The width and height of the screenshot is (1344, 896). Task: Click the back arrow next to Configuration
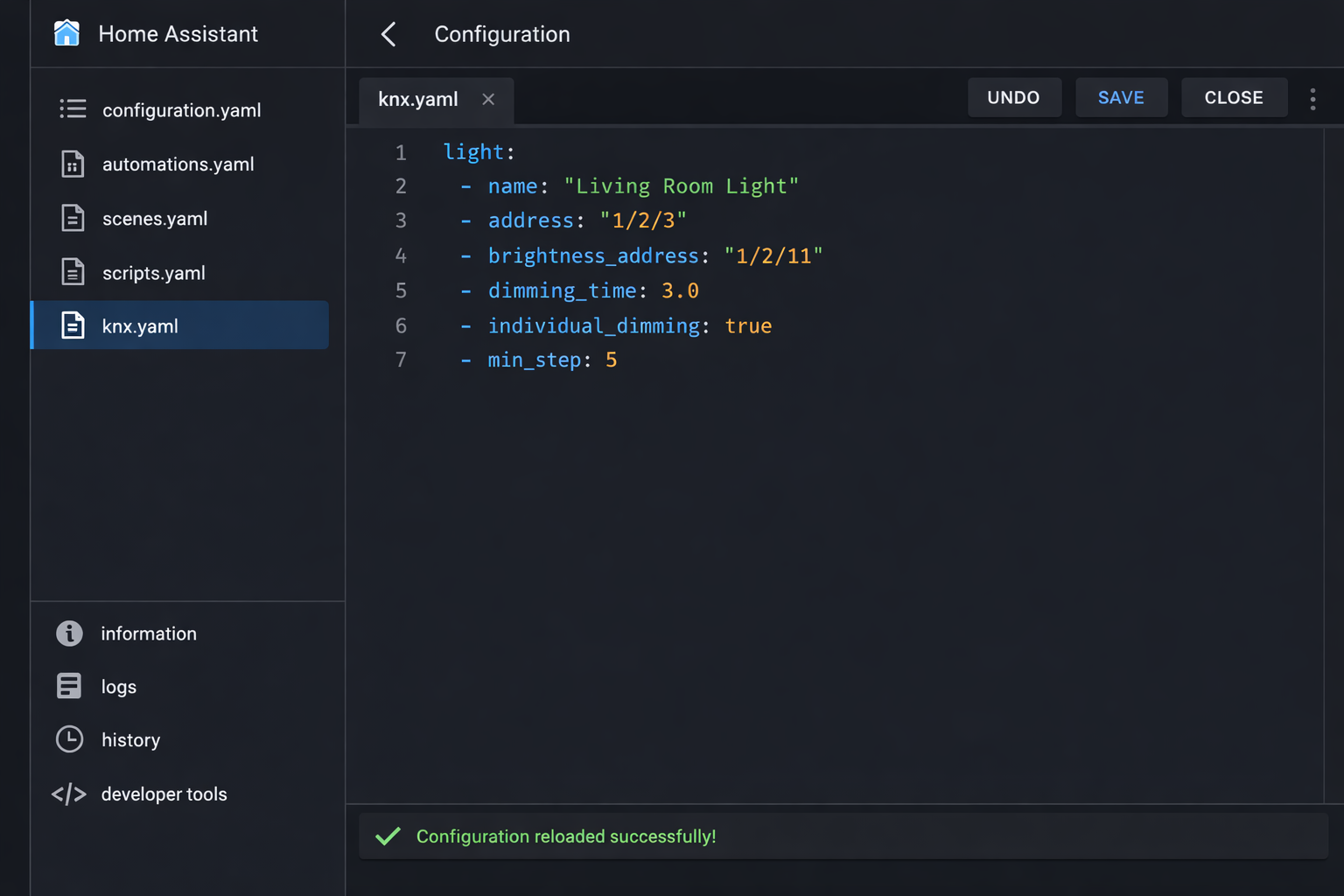coord(388,34)
